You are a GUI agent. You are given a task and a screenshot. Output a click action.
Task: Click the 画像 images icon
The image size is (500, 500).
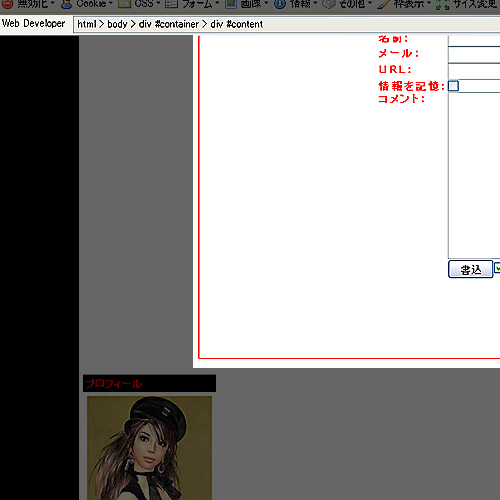pos(231,4)
